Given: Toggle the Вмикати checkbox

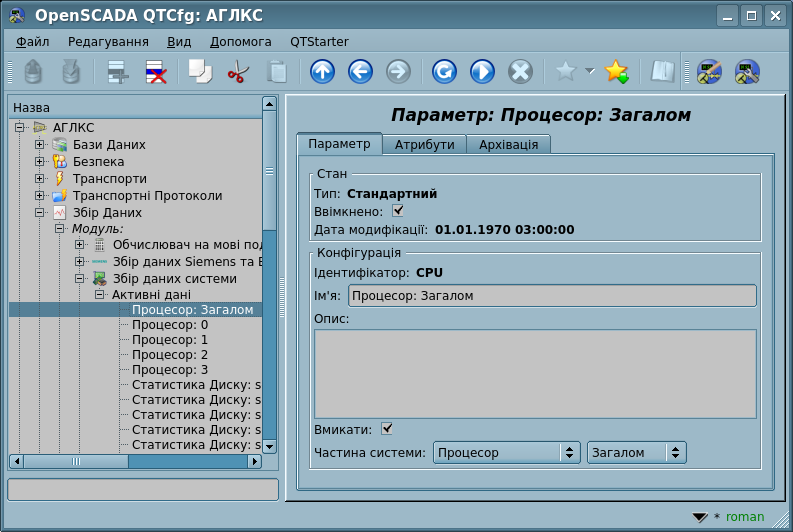Looking at the screenshot, I should coord(387,429).
